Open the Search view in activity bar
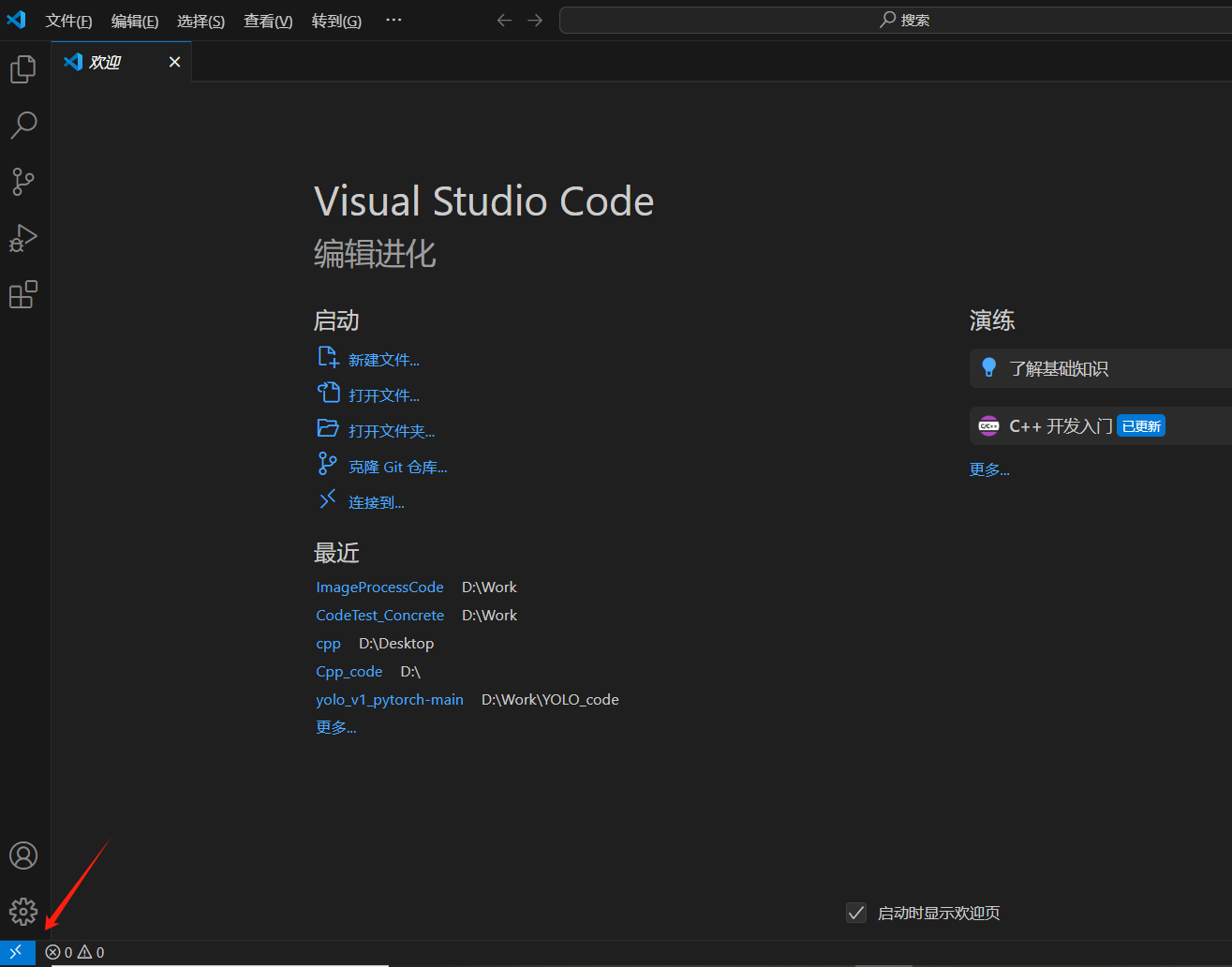 [23, 126]
